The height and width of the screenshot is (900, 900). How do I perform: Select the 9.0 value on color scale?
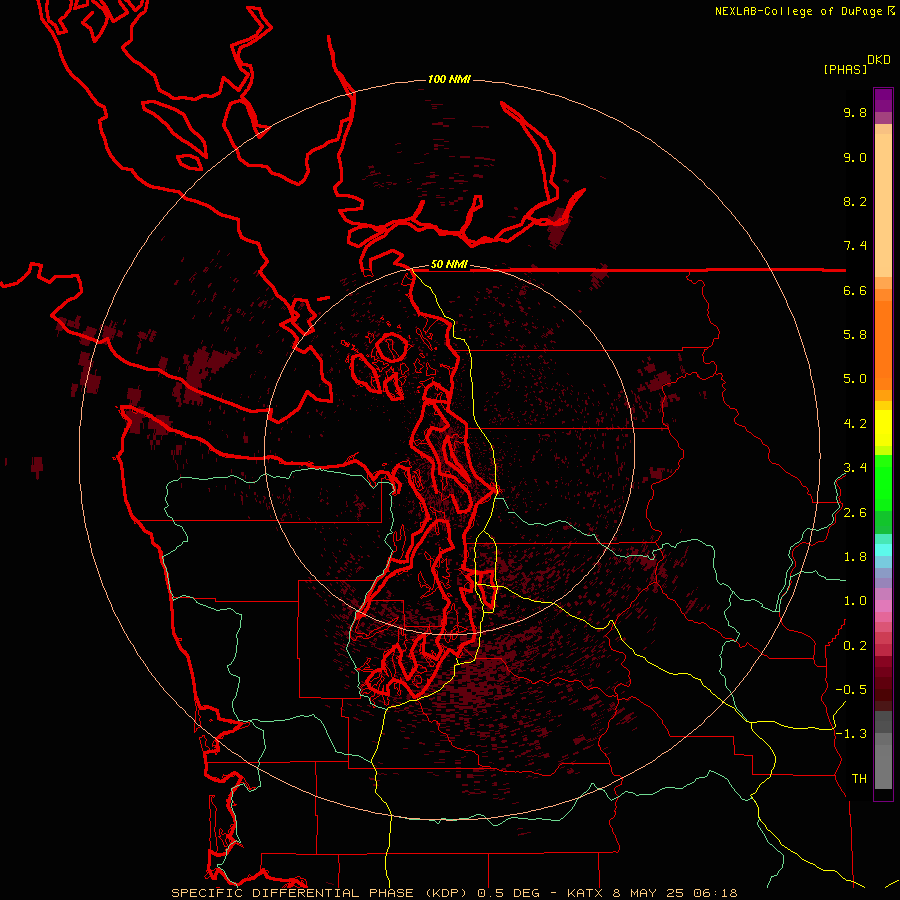coord(855,157)
